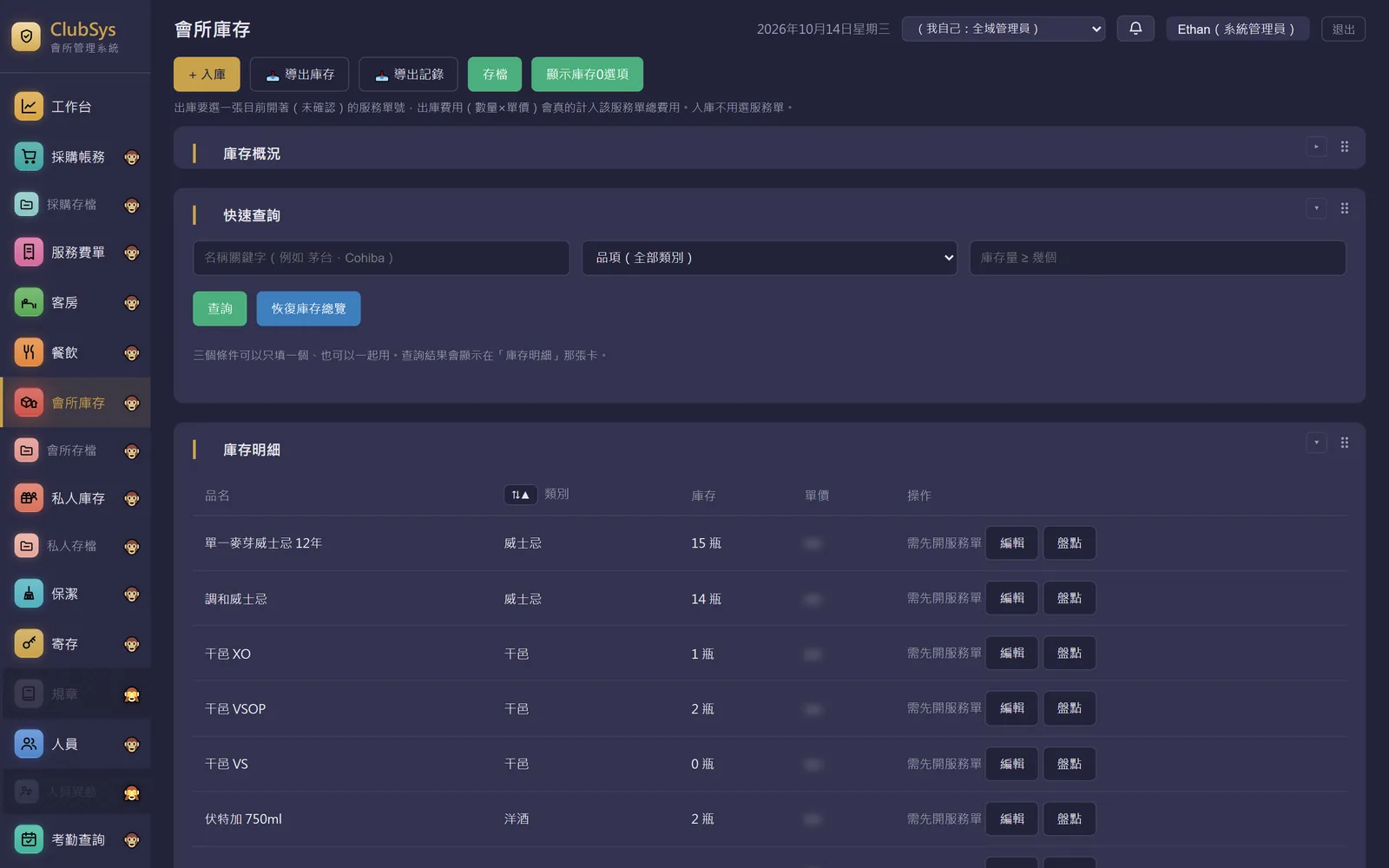The image size is (1389, 868).
Task: Open 餐飲 fork-and-knife icon
Action: tap(29, 352)
